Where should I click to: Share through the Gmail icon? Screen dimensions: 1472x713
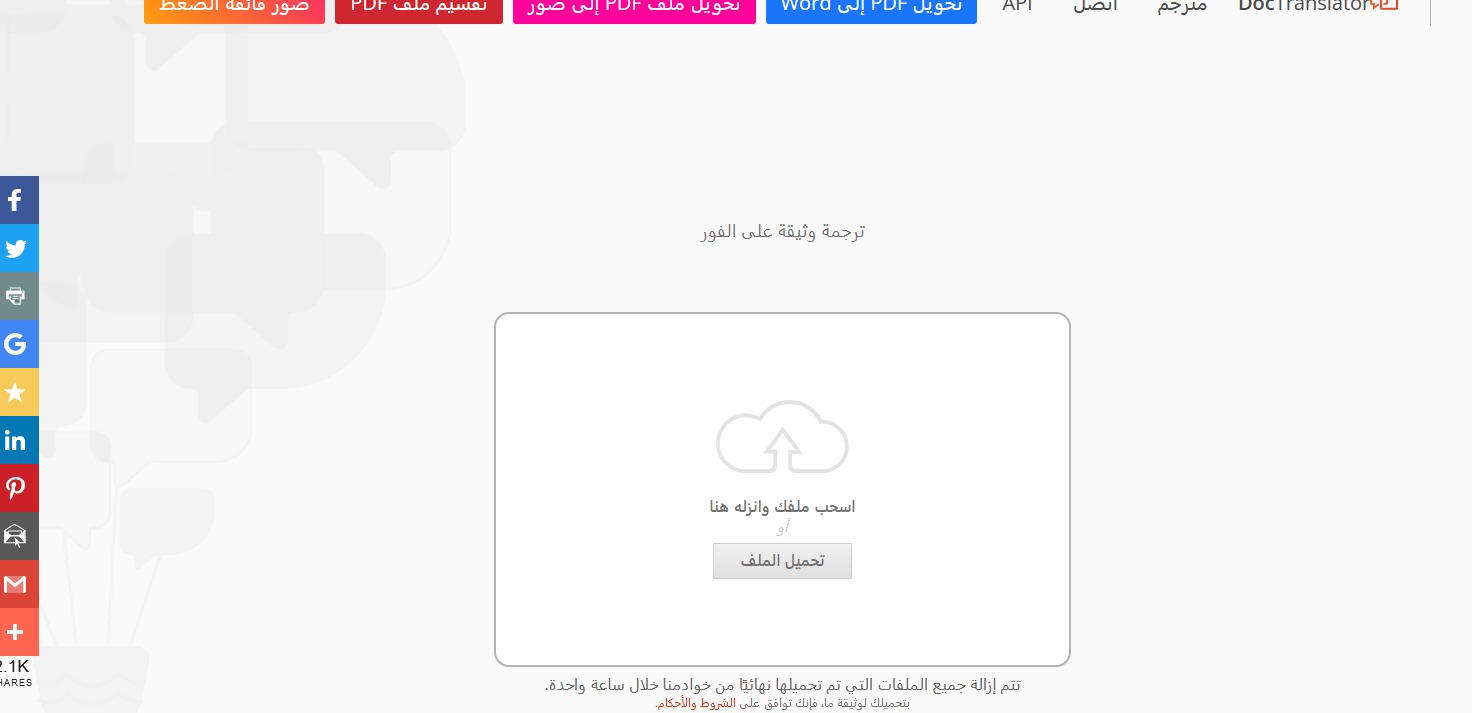(19, 584)
